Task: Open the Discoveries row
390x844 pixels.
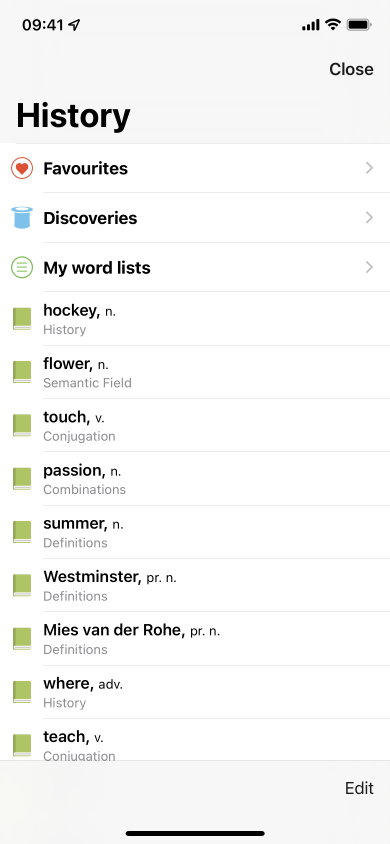Action: [195, 217]
